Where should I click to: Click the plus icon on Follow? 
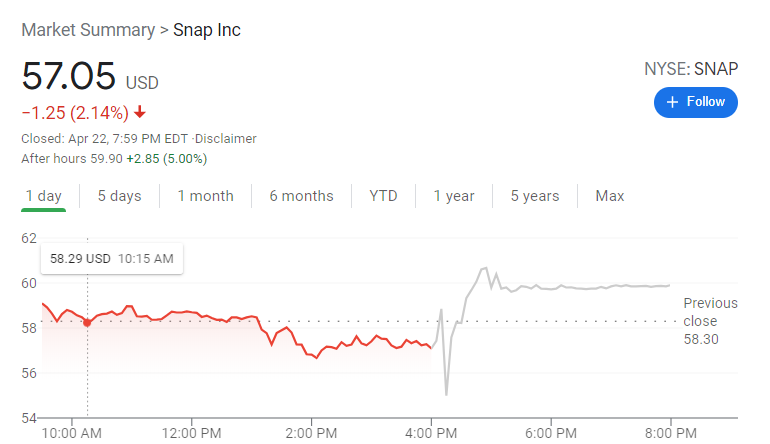pyautogui.click(x=672, y=102)
